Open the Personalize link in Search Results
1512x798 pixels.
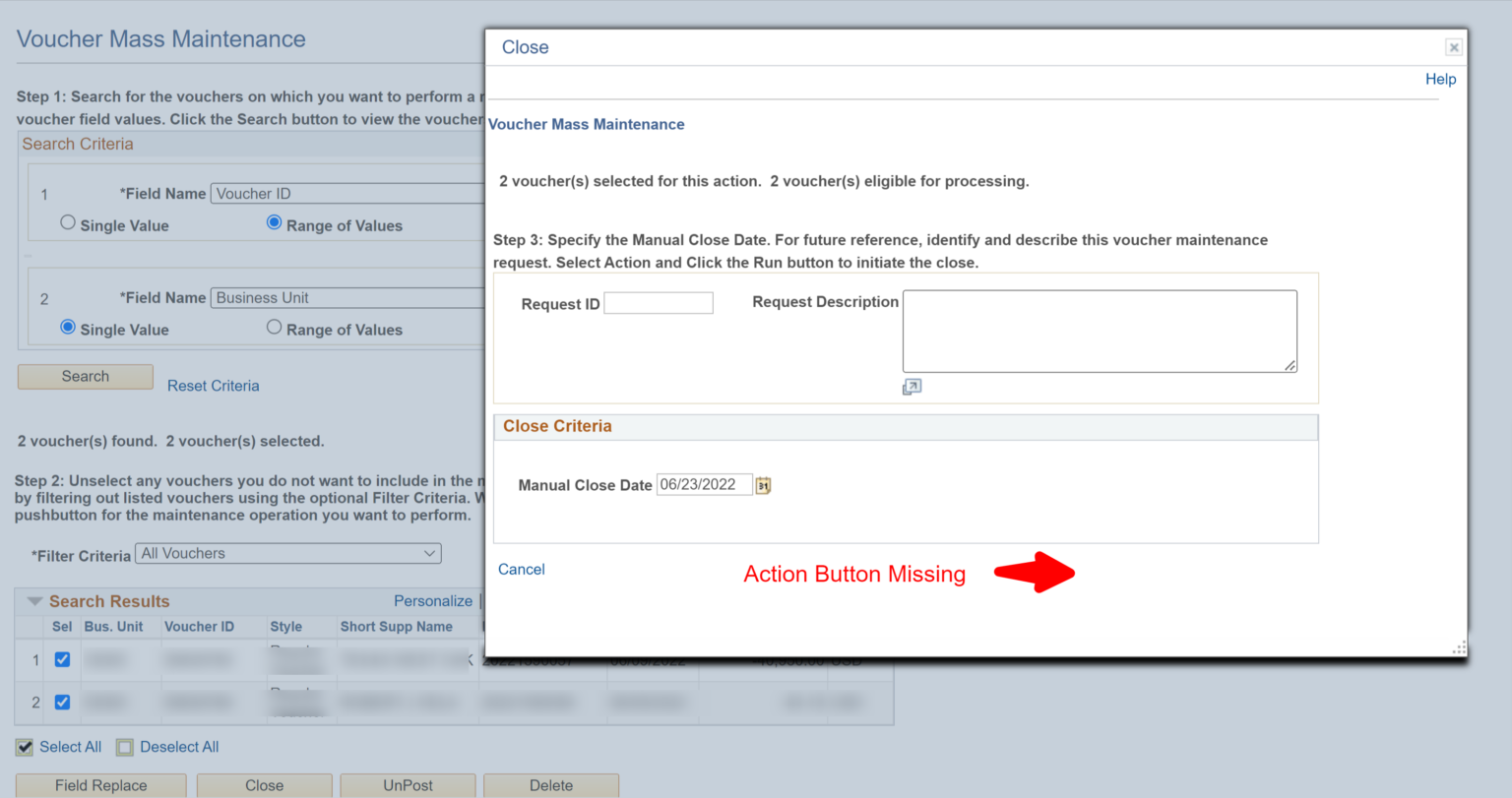point(433,601)
